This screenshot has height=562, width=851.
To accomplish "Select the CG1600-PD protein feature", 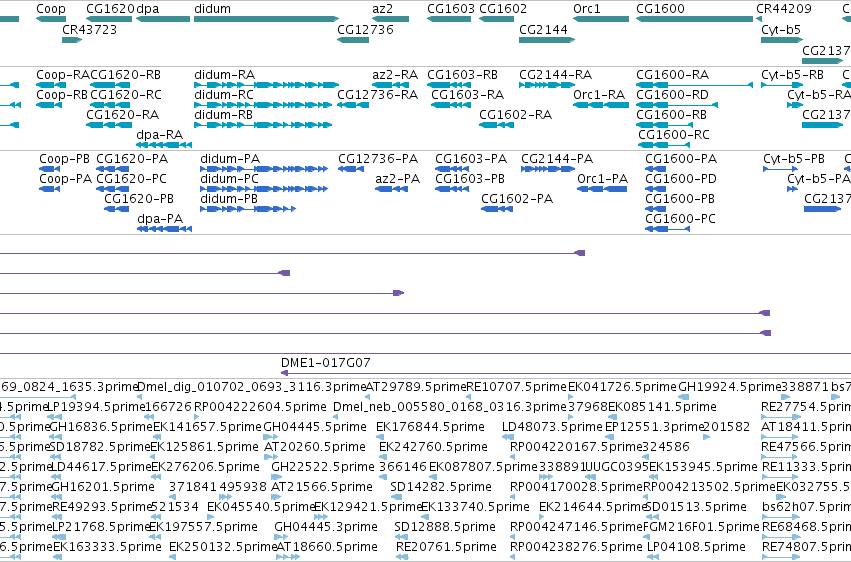I will click(656, 189).
